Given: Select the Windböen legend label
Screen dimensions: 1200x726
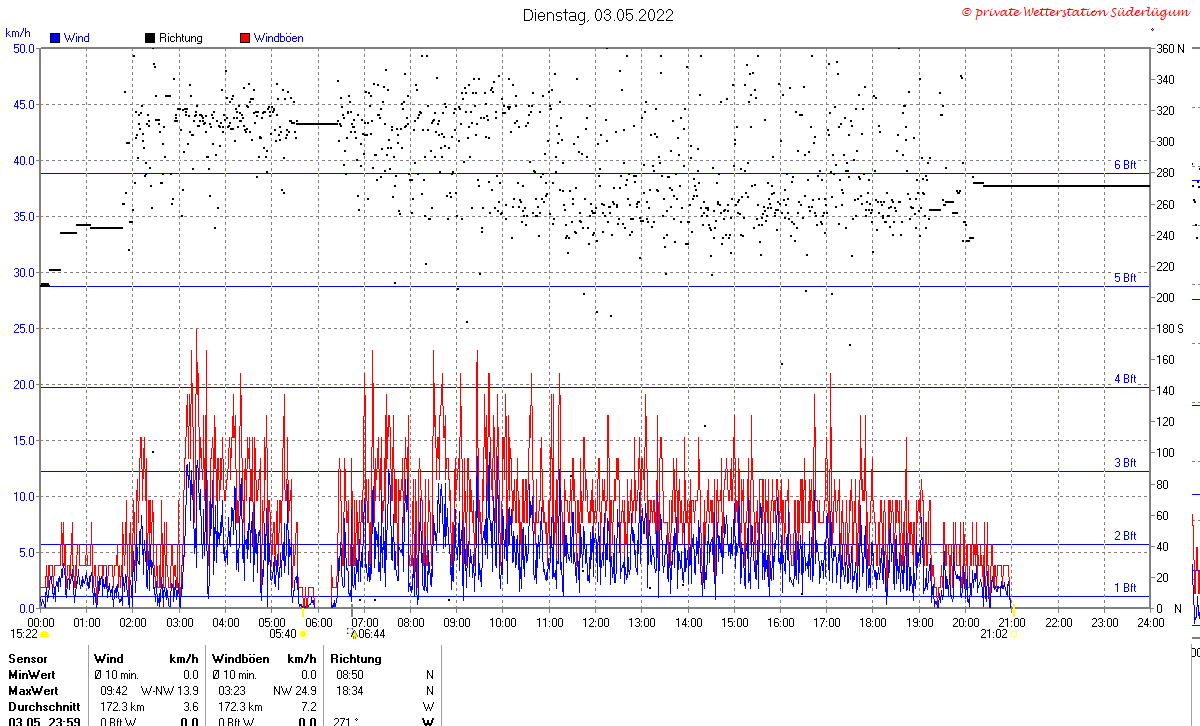Looking at the screenshot, I should pos(278,38).
